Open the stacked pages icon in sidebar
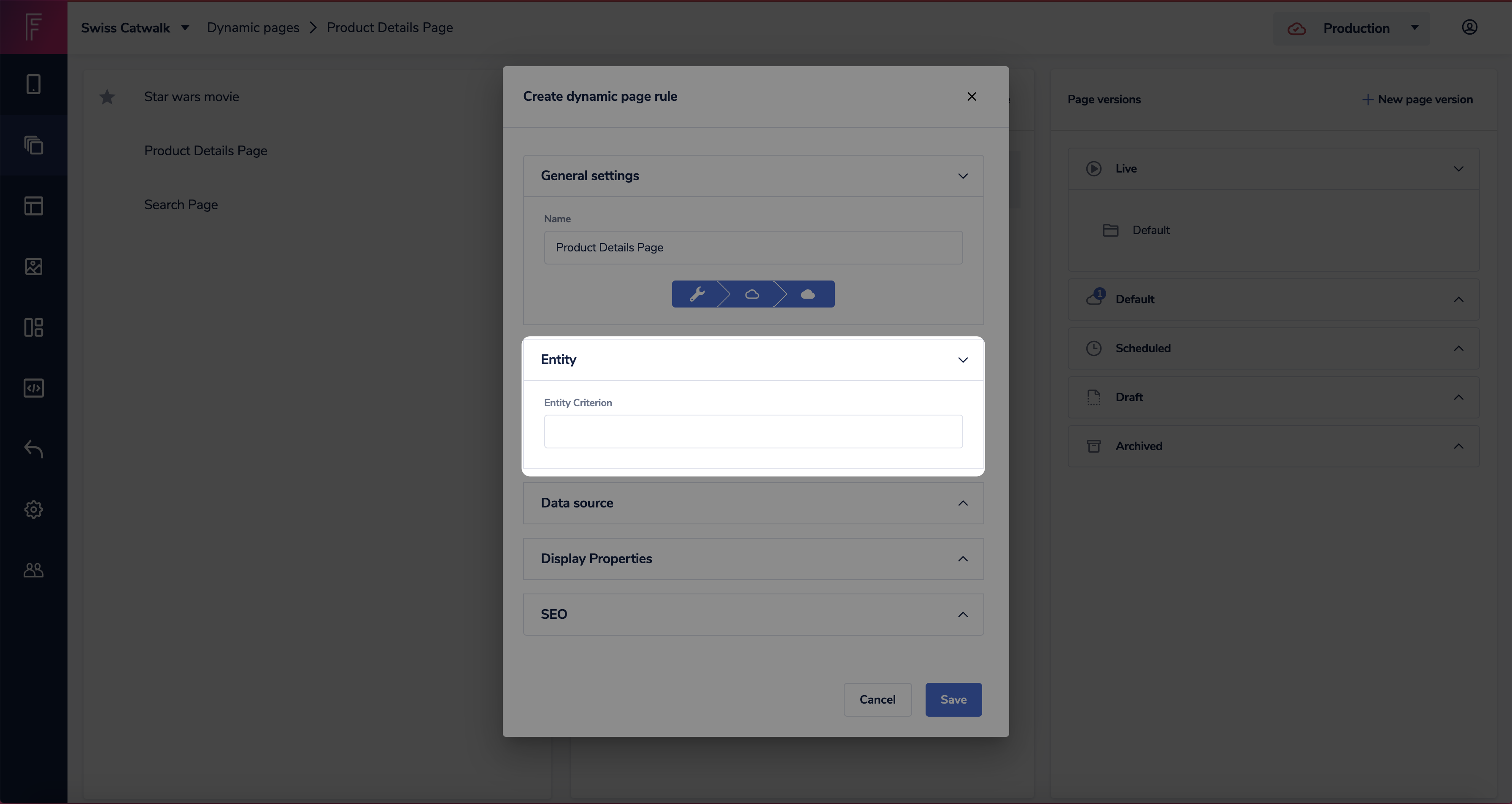 [x=33, y=145]
